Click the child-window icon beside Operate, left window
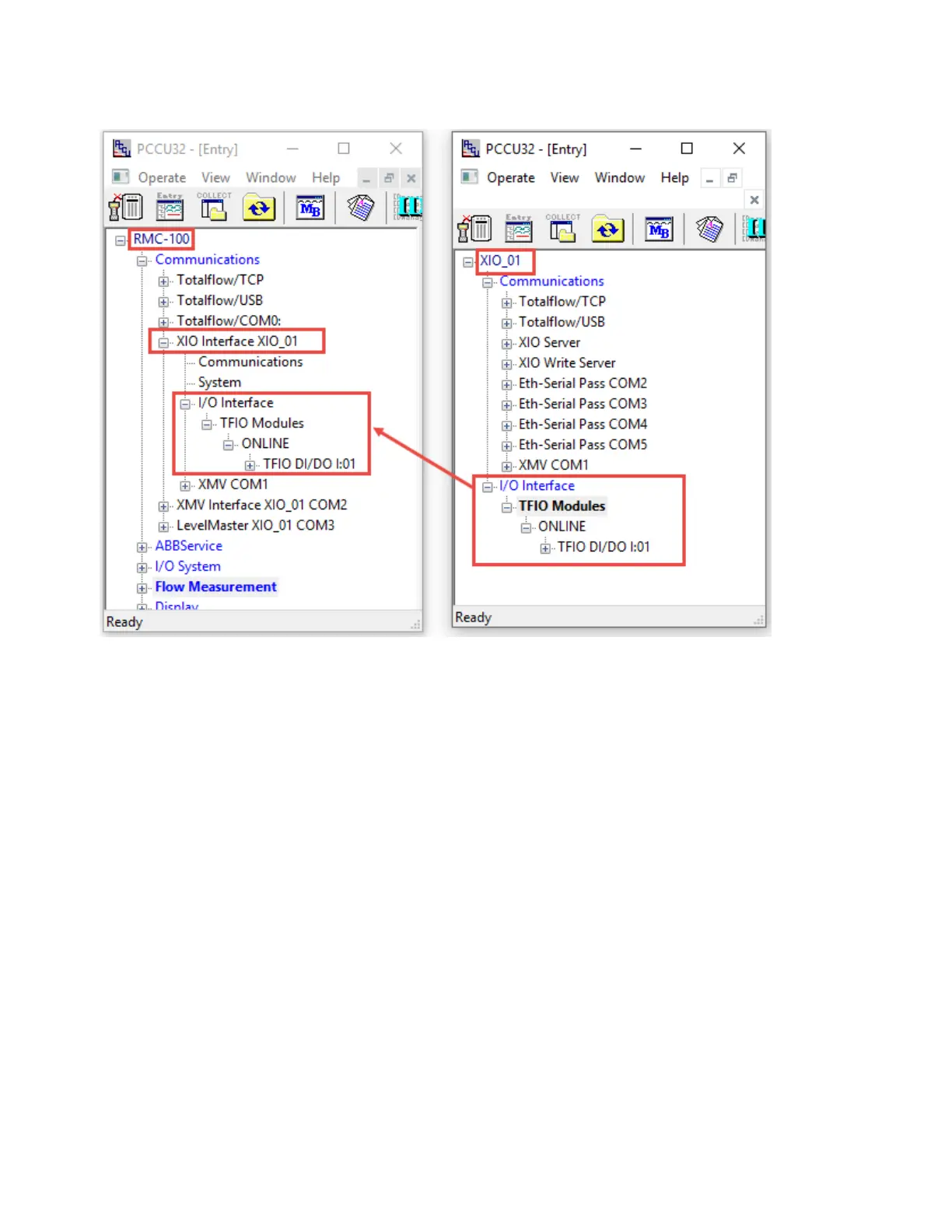 coord(121,177)
